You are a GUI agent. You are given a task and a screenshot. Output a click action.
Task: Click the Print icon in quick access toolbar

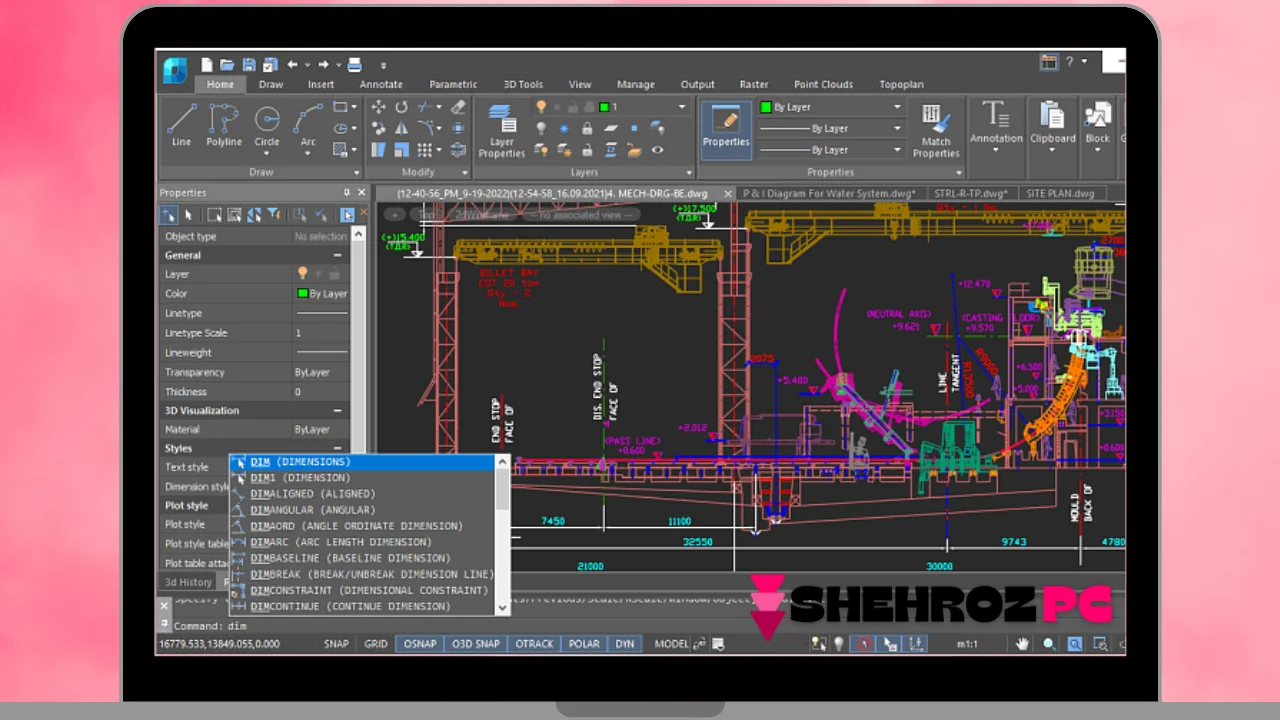354,64
